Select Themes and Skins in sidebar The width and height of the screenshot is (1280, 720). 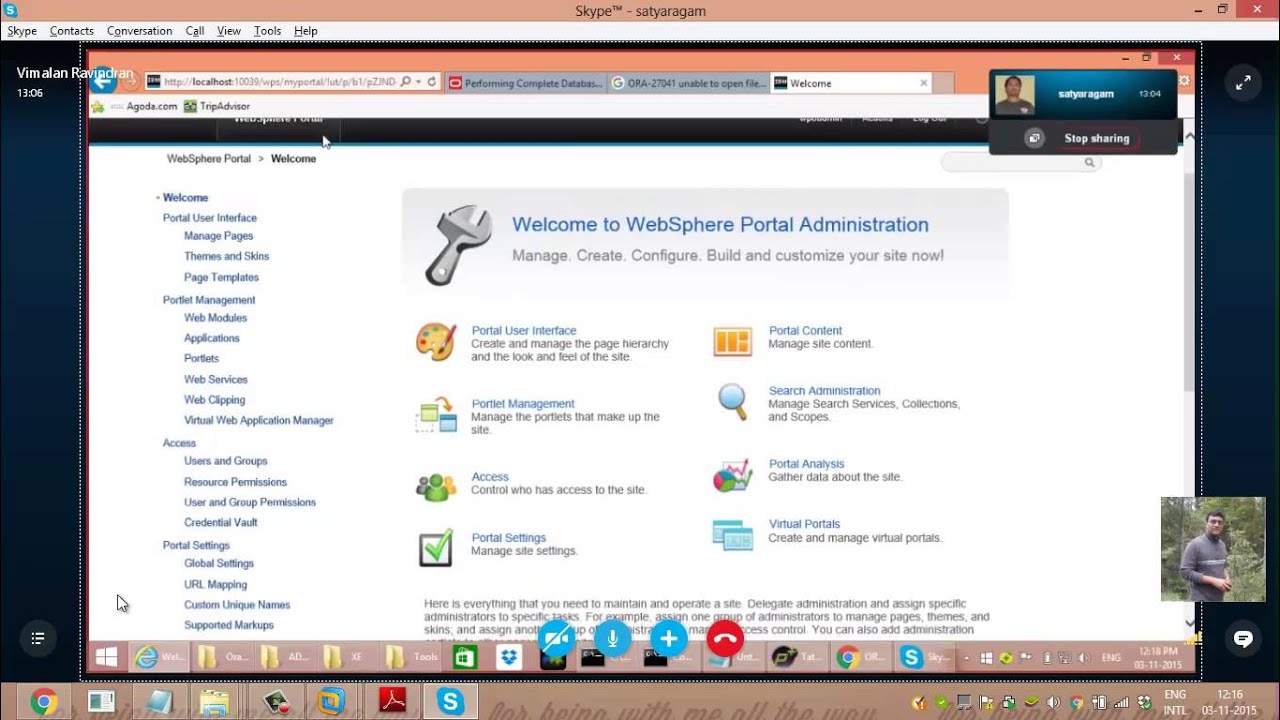click(x=227, y=256)
